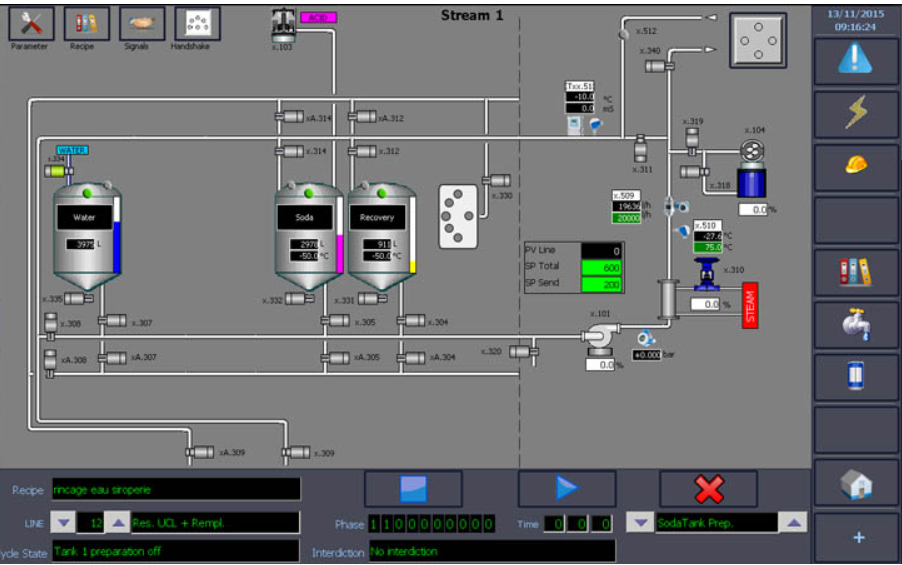This screenshot has width=902, height=565.
Task: Open alarms via the warning triangle
Action: [x=856, y=60]
